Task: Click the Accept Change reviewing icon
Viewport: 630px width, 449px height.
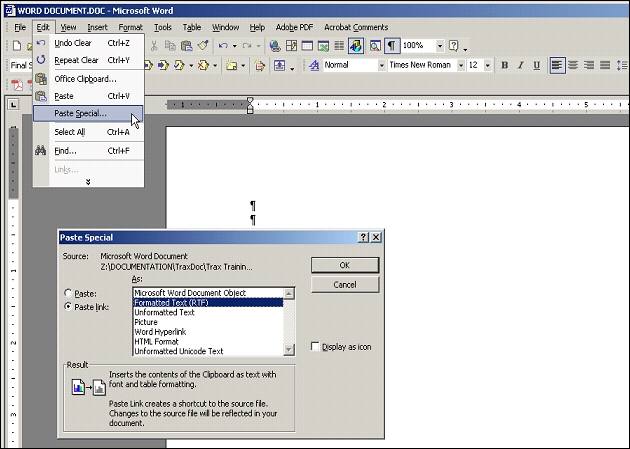Action: click(179, 65)
